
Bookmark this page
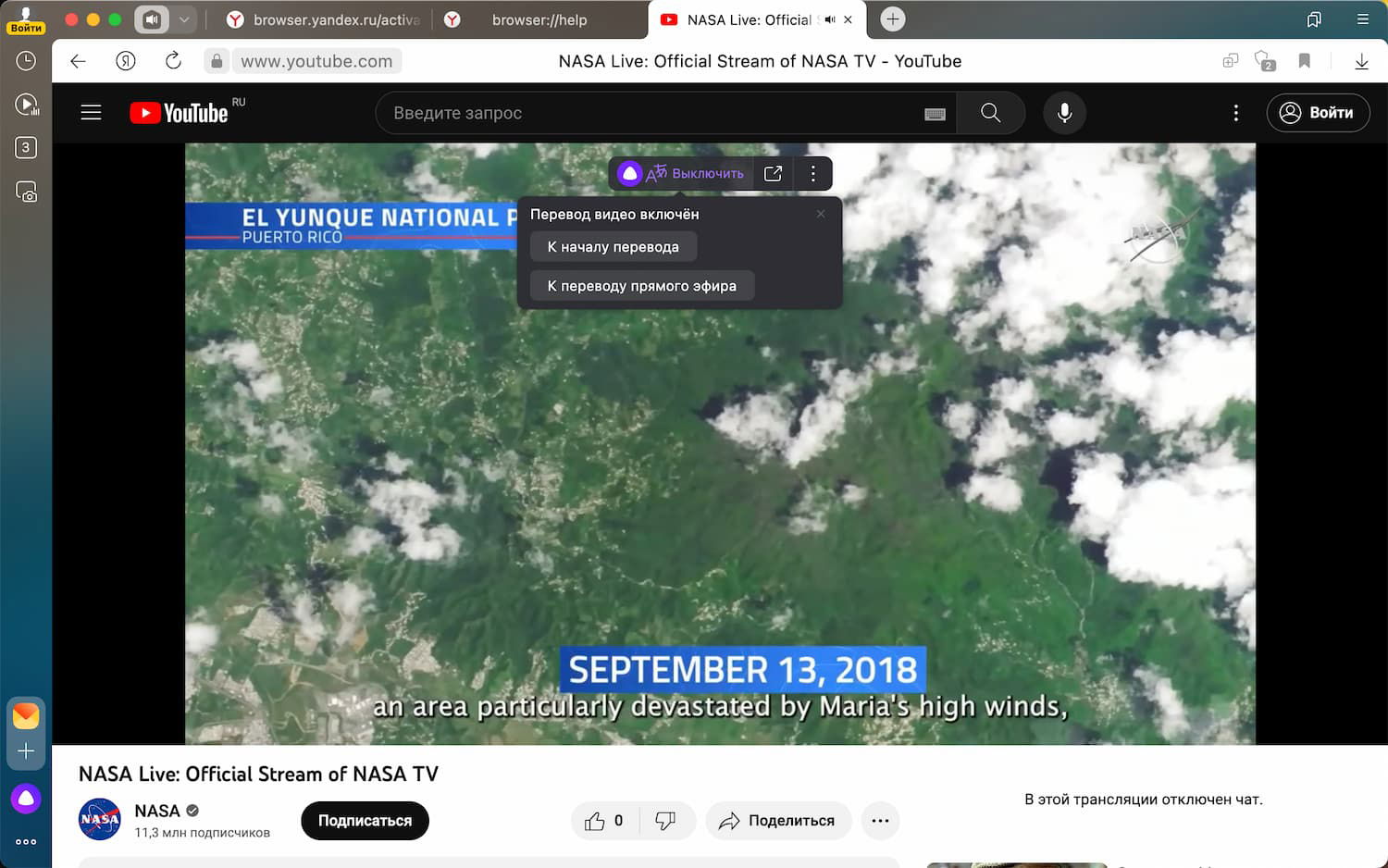[1304, 61]
